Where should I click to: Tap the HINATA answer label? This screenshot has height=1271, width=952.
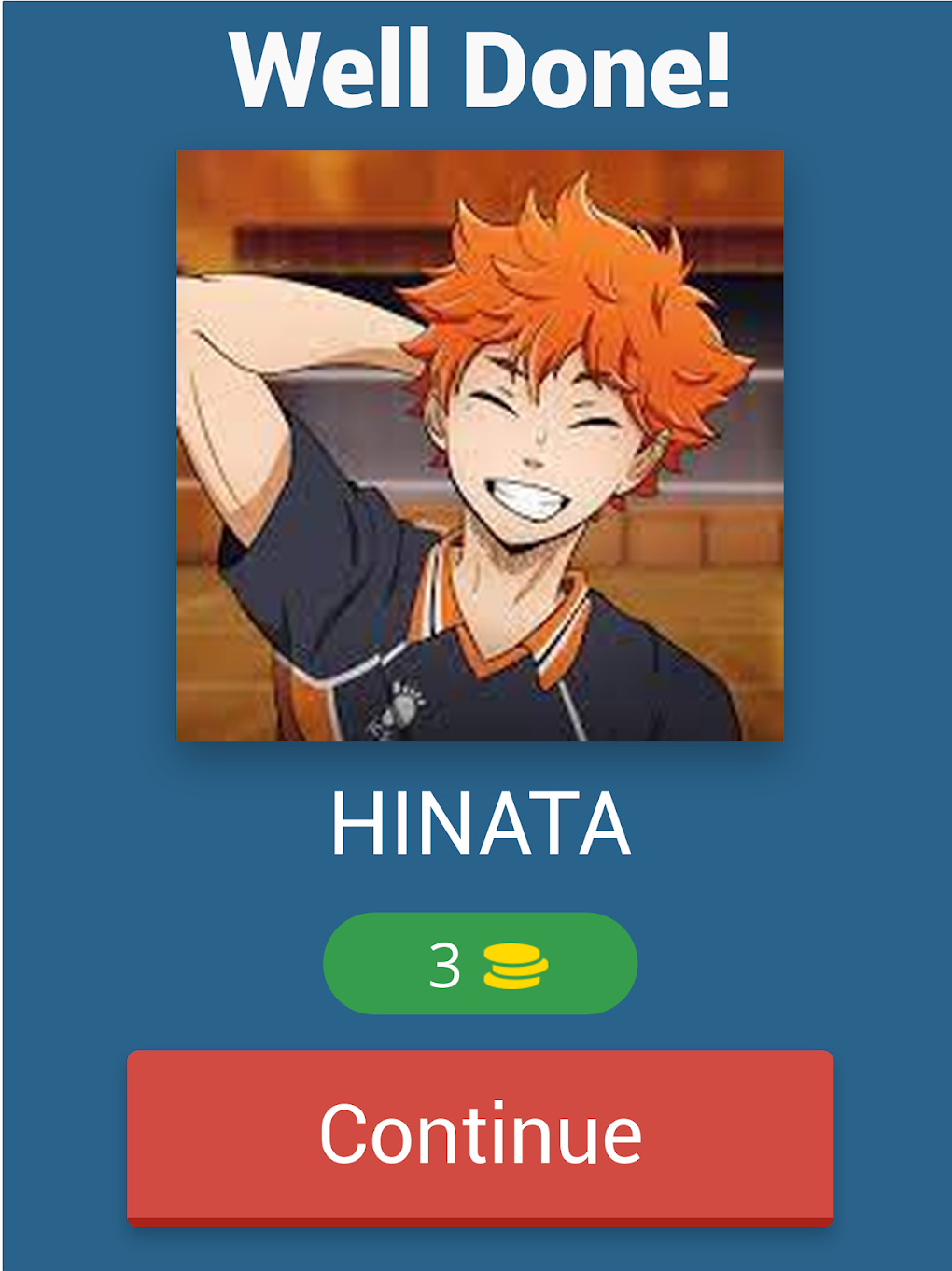(481, 823)
